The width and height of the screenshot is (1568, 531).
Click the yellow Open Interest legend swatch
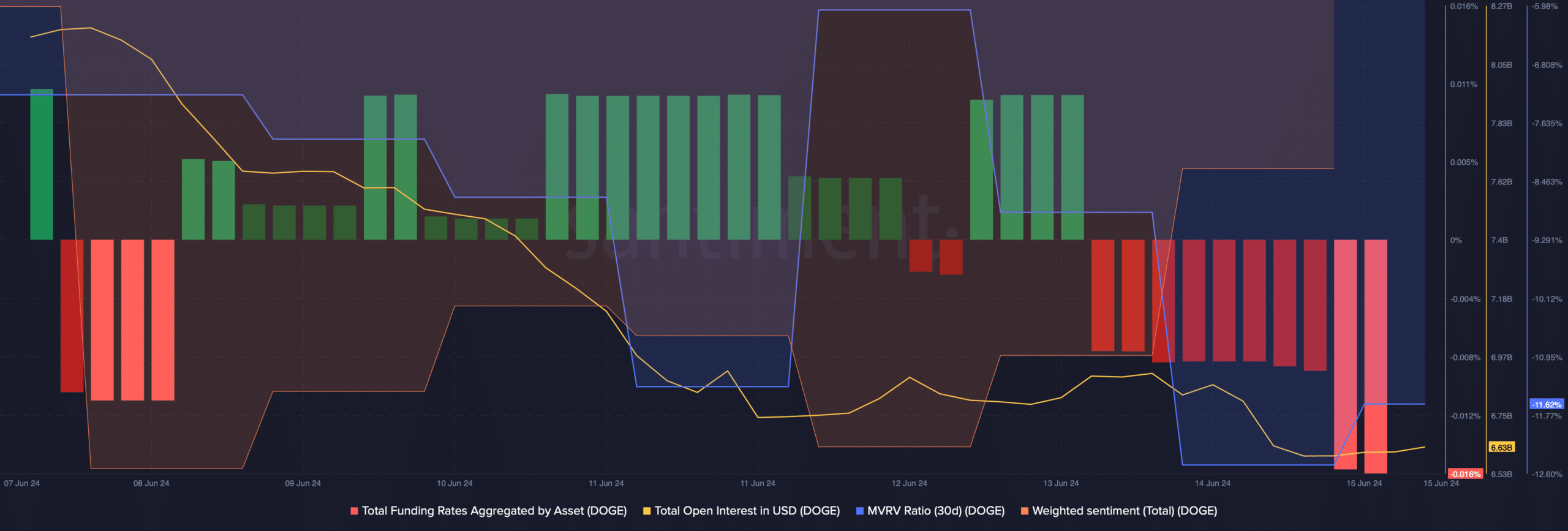647,511
